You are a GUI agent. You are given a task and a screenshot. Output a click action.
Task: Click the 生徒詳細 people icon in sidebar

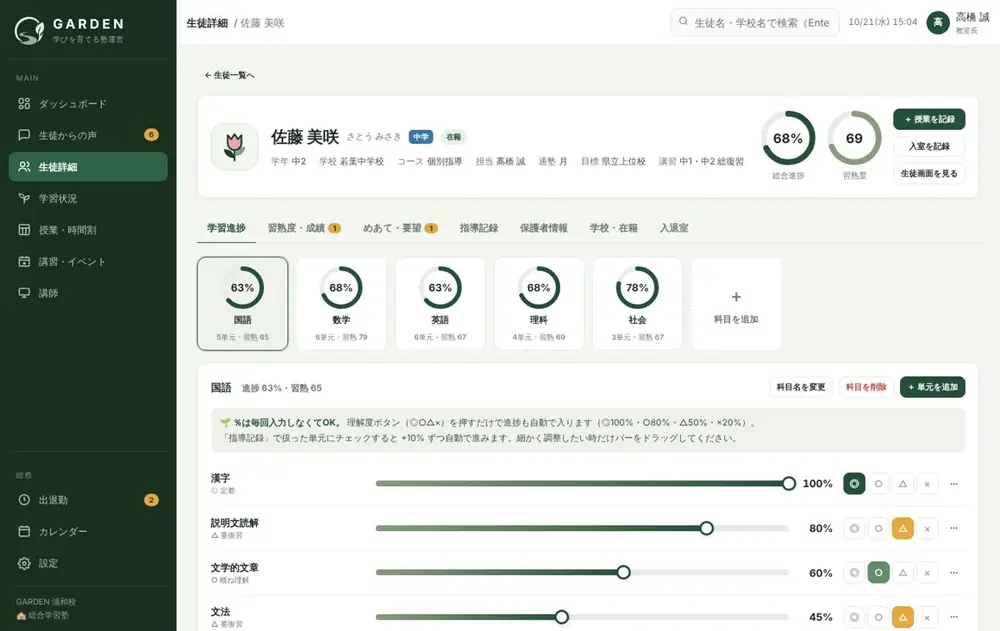coord(24,167)
